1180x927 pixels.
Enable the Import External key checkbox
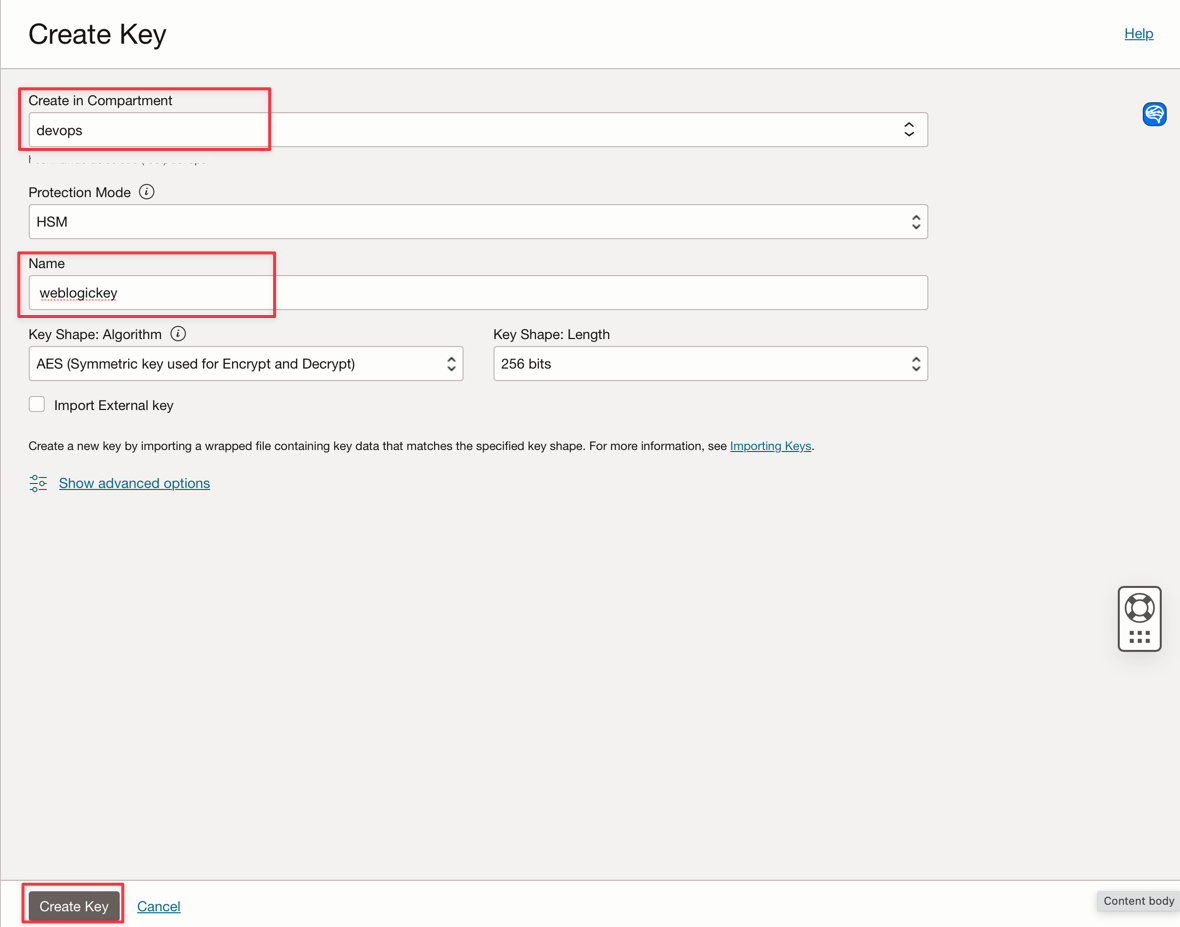[x=37, y=405]
